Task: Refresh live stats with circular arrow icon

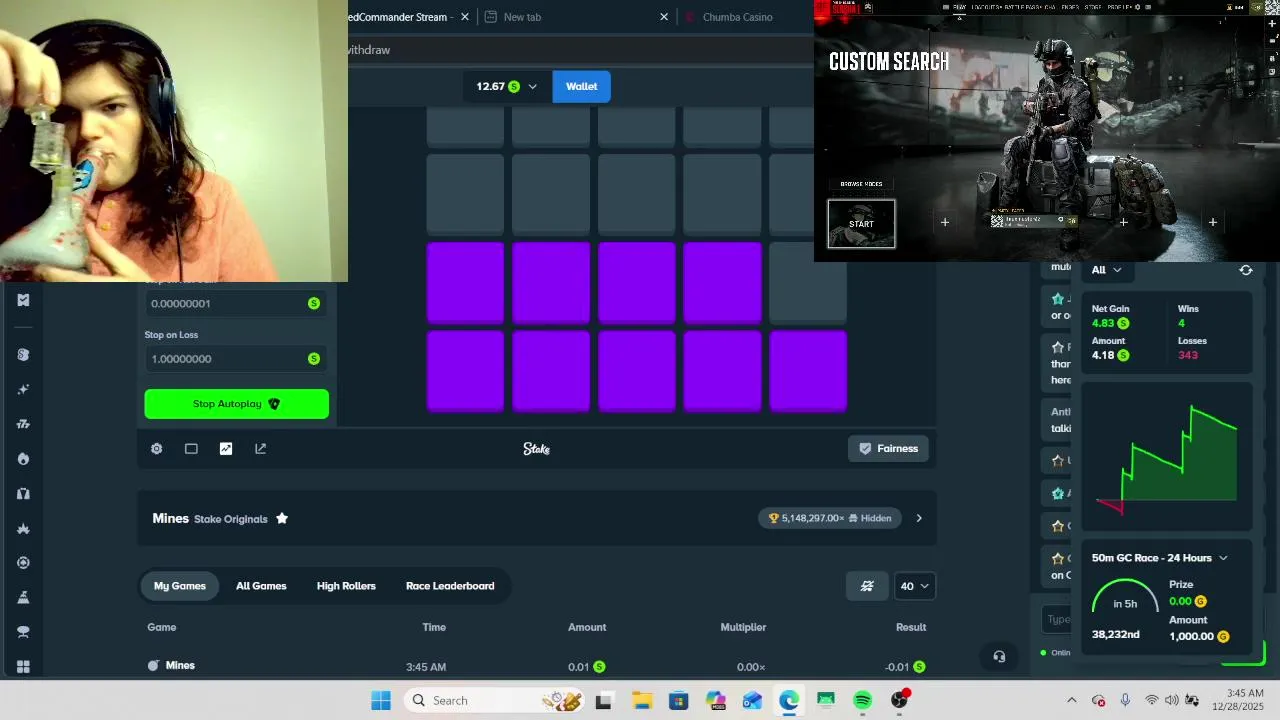Action: click(1246, 270)
